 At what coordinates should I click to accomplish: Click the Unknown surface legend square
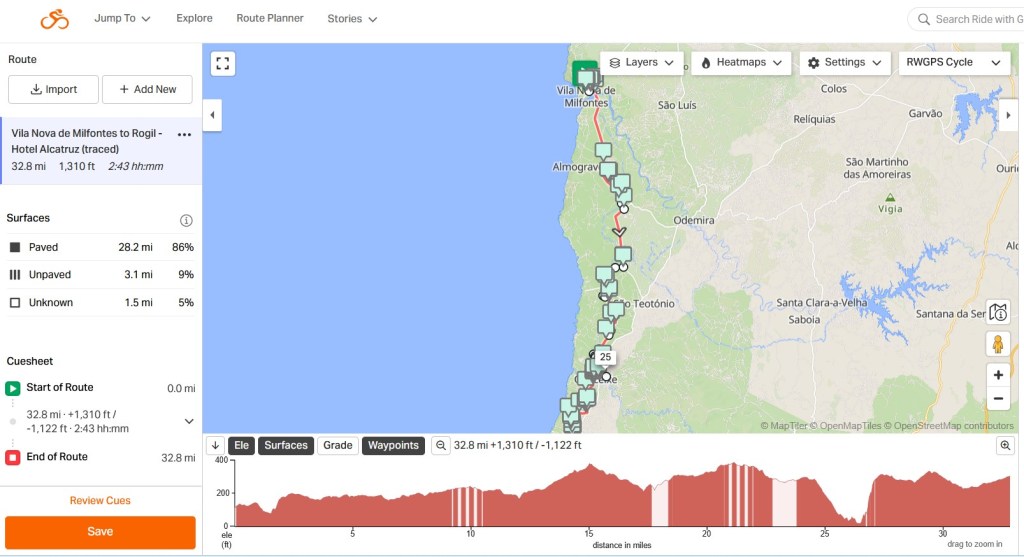point(15,302)
